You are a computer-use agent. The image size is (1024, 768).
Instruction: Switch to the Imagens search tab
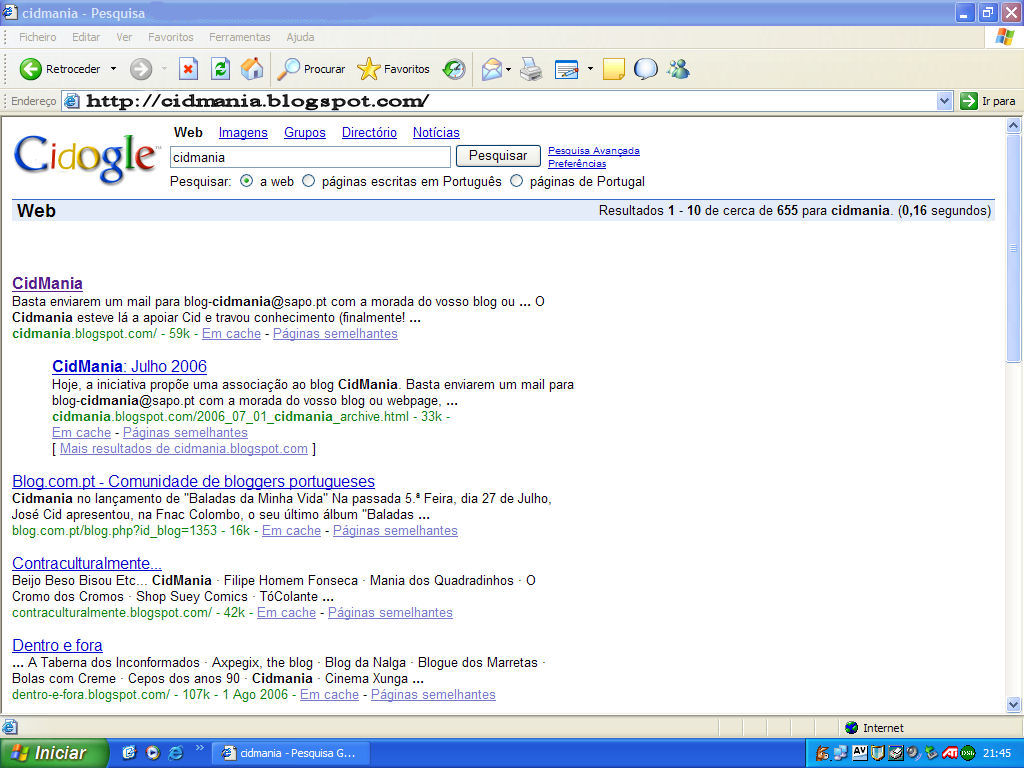pos(243,133)
